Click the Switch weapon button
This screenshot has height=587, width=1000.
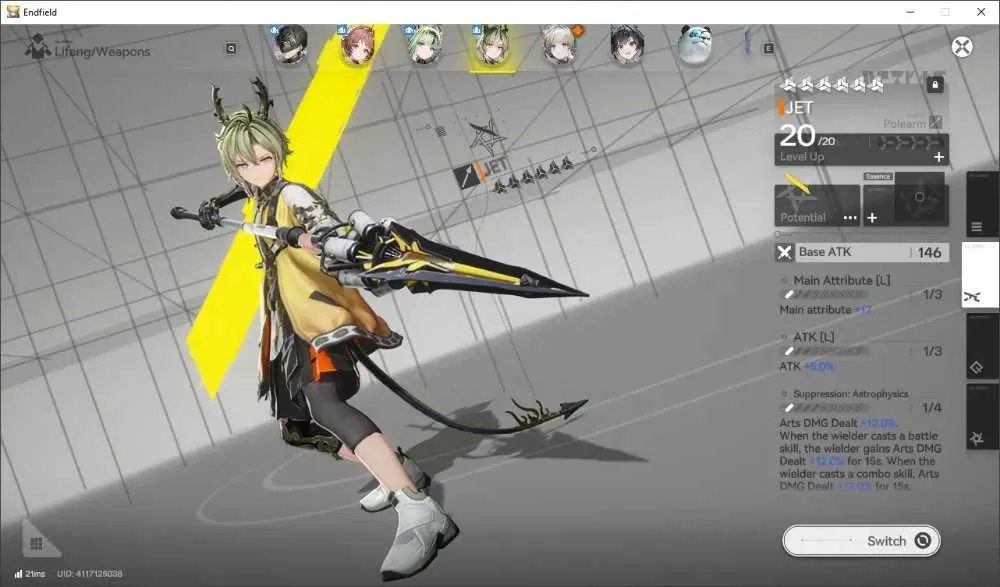(x=862, y=541)
